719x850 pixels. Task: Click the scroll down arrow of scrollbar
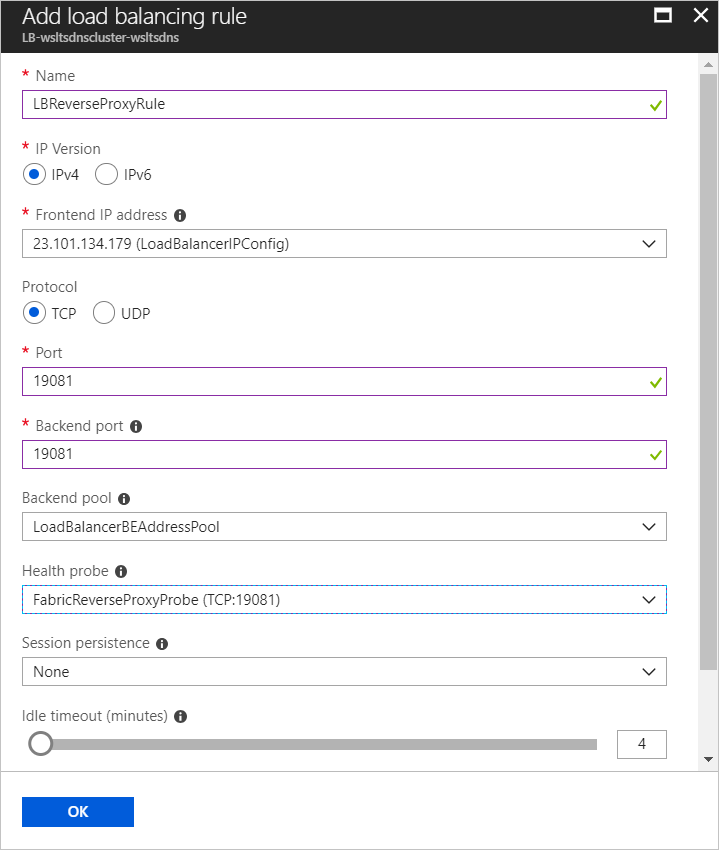pos(709,760)
